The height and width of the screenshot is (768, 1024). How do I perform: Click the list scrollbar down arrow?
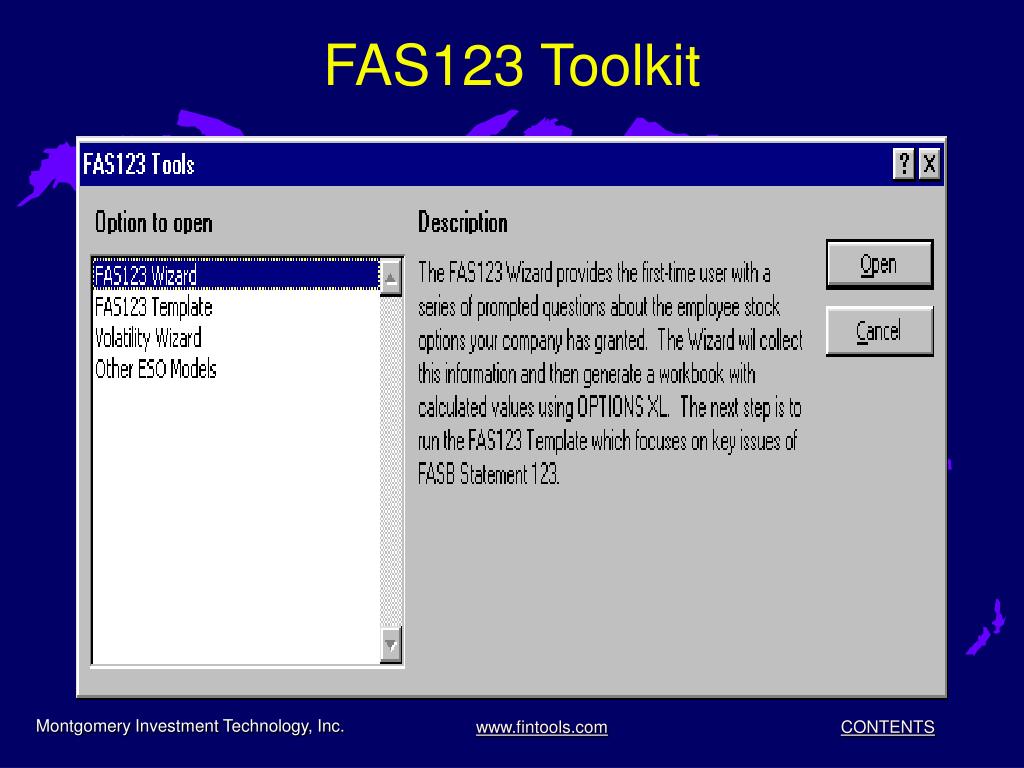coord(391,645)
